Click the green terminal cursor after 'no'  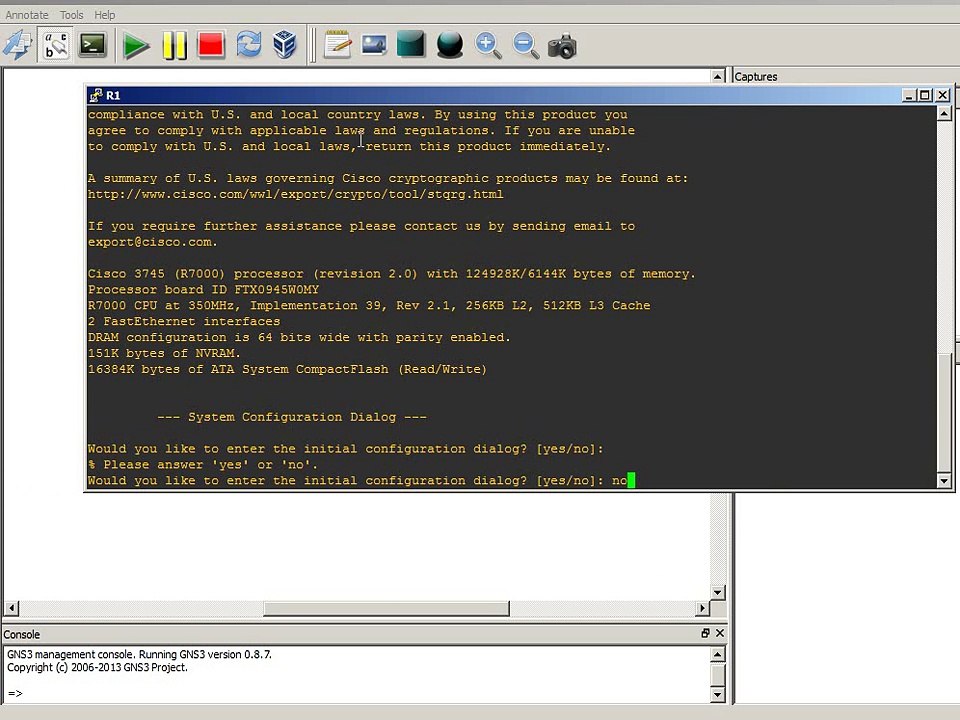(631, 480)
